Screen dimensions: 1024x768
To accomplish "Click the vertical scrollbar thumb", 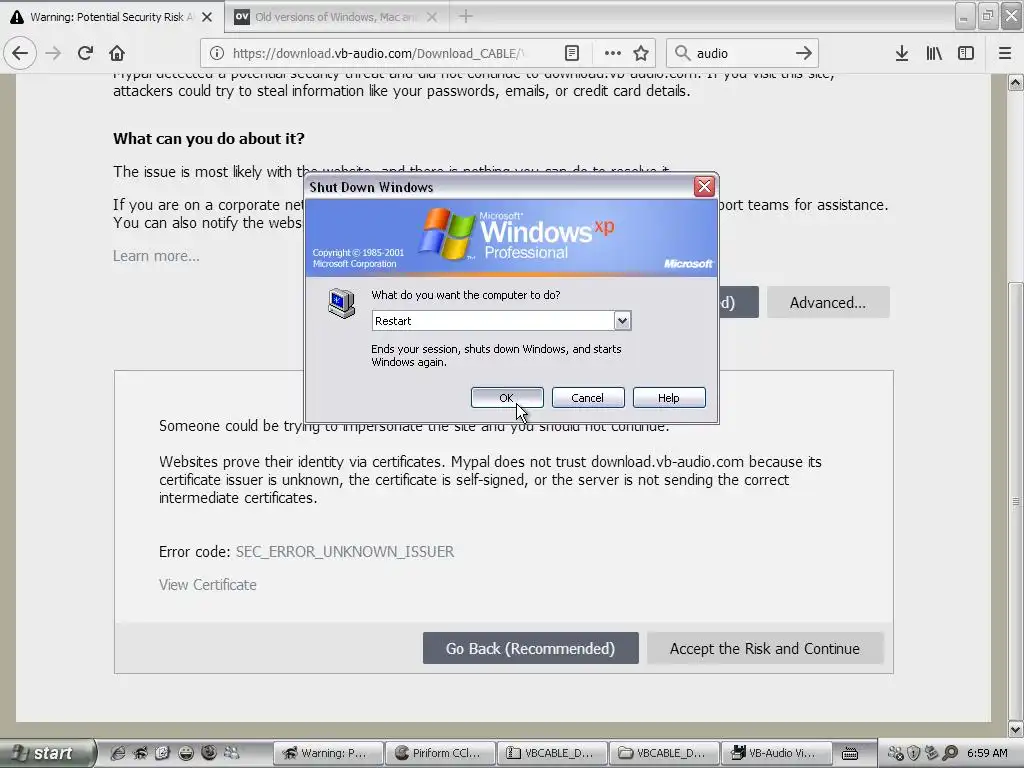I will tap(1016, 501).
